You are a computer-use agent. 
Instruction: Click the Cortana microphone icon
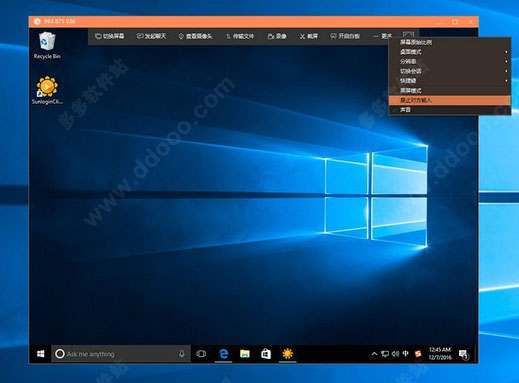(182, 354)
